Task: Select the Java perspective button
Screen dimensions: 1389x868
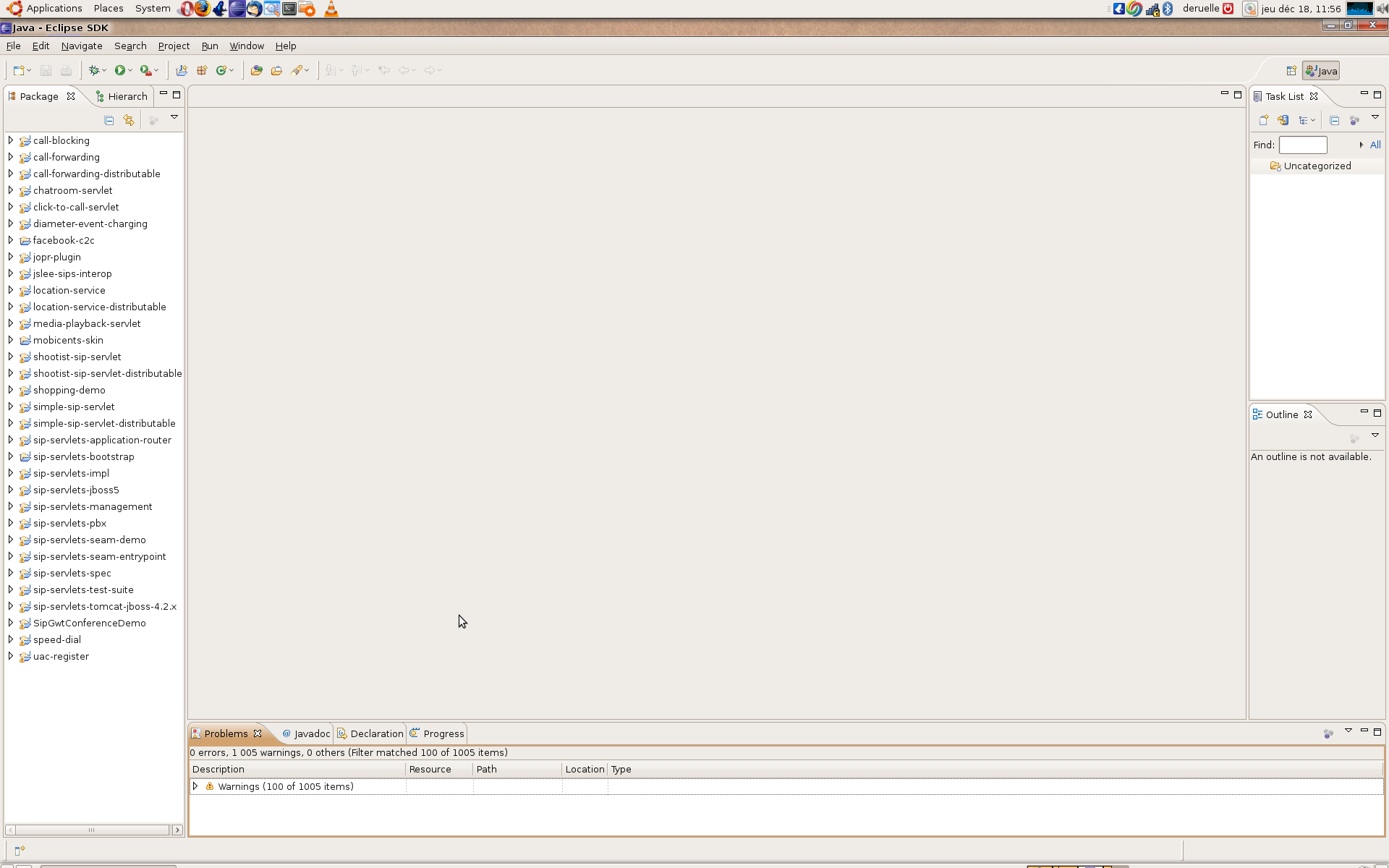Action: click(x=1321, y=70)
